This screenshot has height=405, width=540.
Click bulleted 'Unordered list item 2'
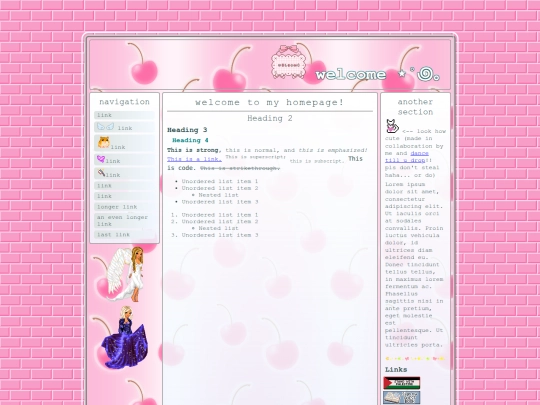tap(220, 188)
